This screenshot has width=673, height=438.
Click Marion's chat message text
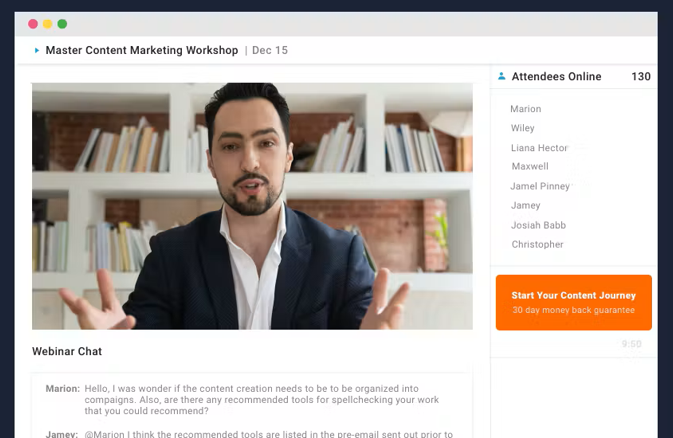point(262,400)
